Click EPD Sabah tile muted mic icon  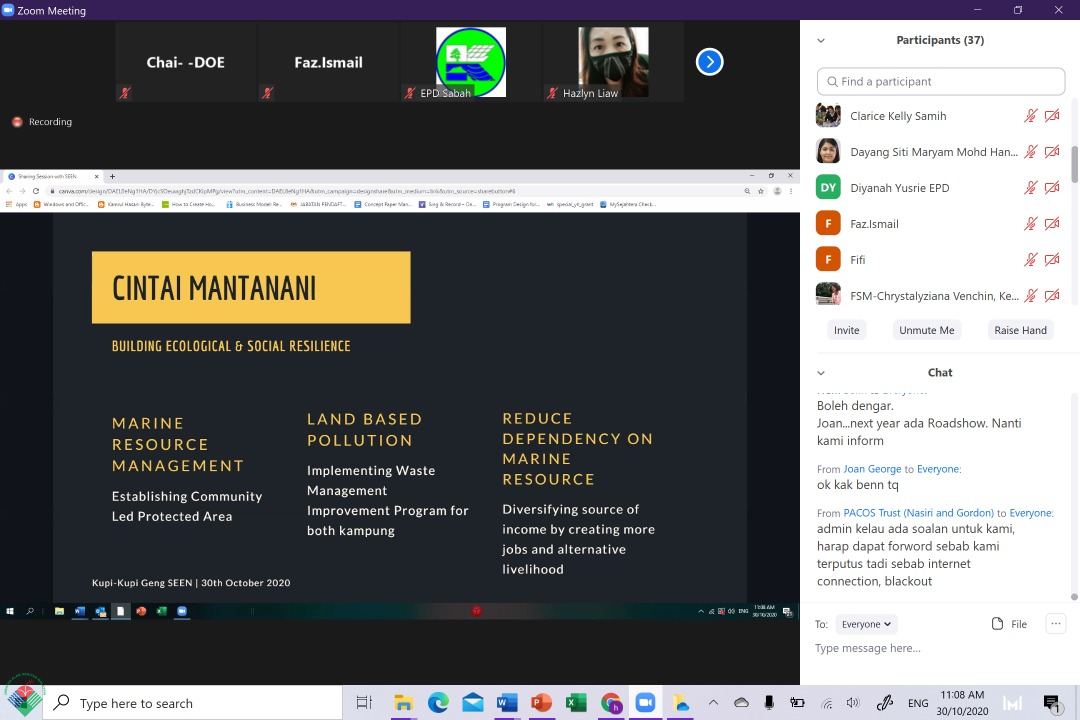coord(410,93)
